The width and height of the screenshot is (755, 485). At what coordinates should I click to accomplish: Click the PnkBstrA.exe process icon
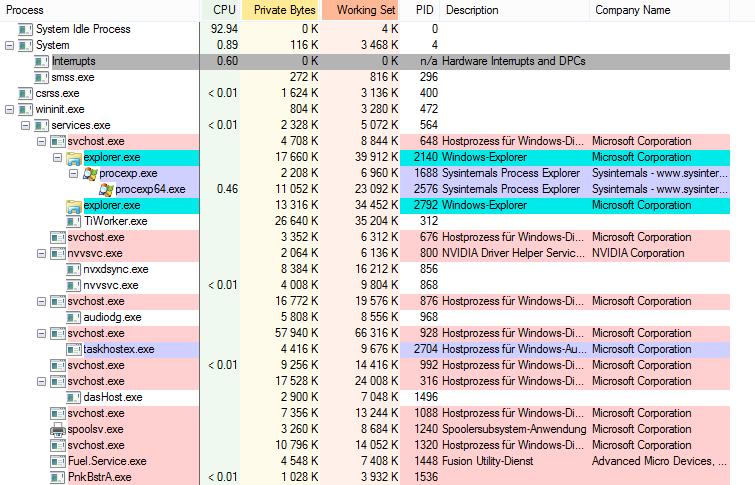[58, 478]
